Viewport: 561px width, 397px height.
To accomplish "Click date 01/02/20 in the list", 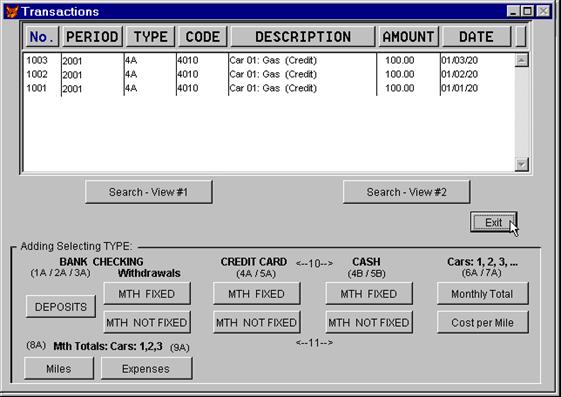I will tap(459, 74).
